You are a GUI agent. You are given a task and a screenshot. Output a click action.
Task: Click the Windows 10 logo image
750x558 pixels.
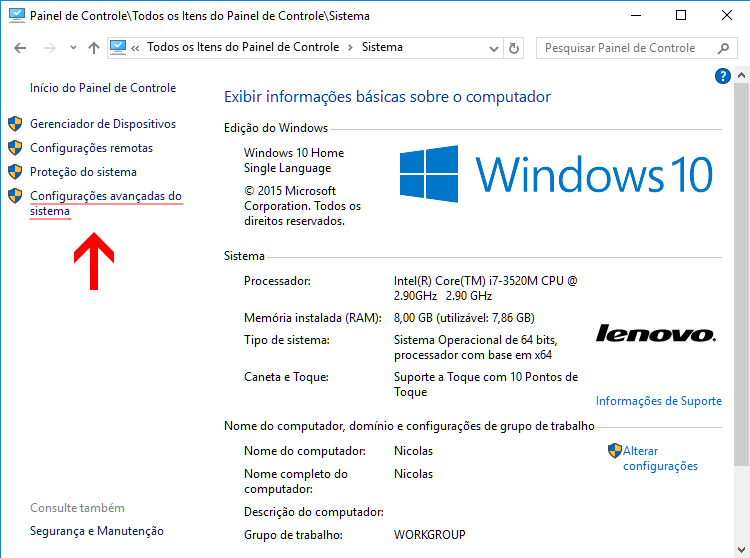coord(556,174)
